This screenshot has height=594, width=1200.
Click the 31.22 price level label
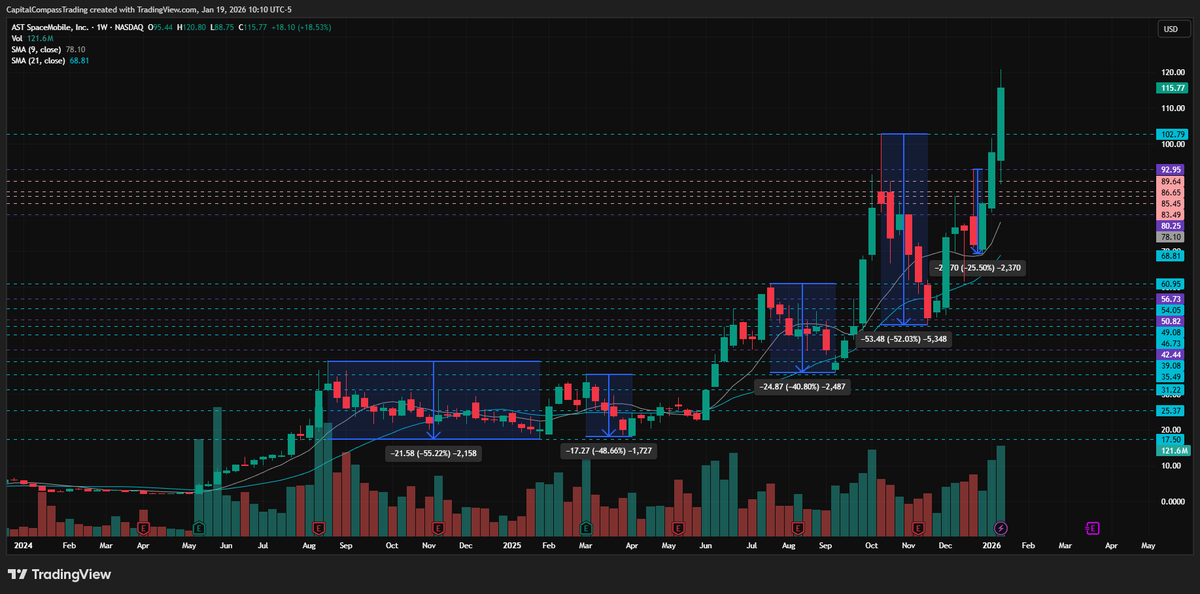pos(1171,390)
